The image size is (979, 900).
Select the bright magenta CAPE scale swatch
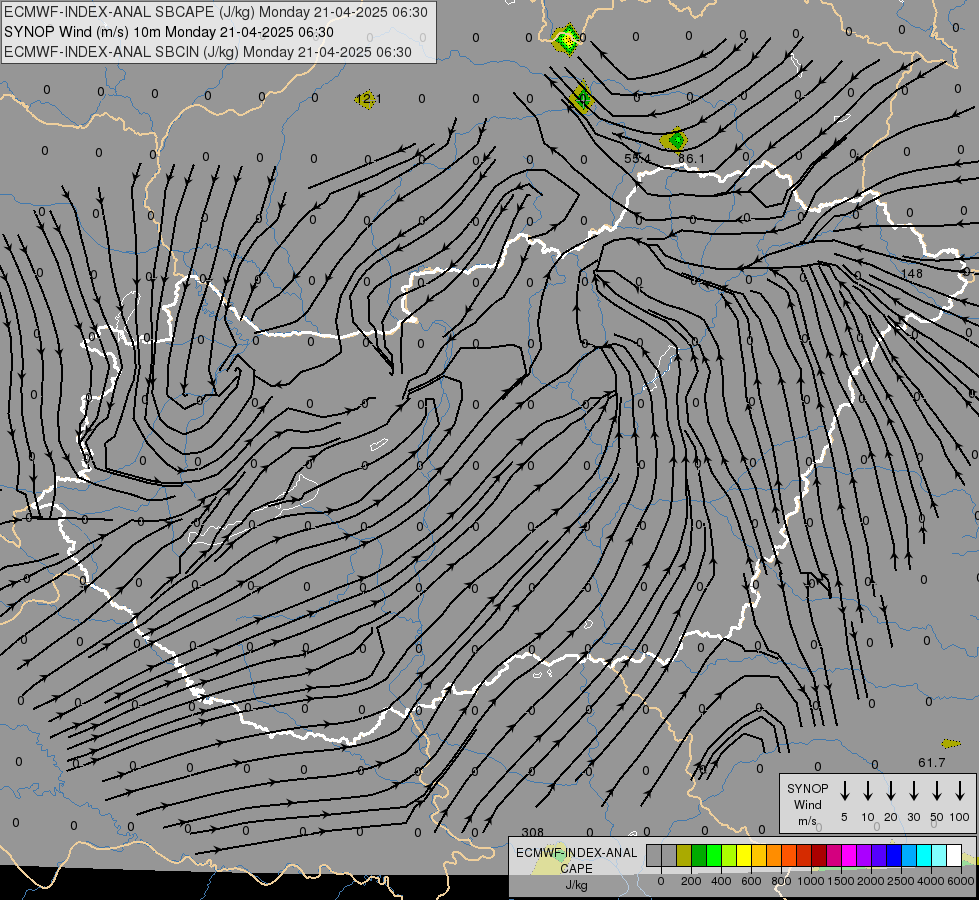point(849,856)
